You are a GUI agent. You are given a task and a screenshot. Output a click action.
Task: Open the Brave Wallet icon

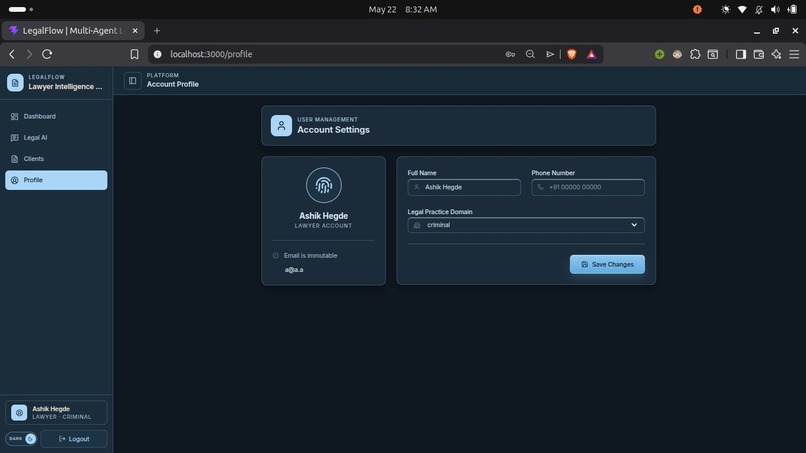click(x=759, y=54)
